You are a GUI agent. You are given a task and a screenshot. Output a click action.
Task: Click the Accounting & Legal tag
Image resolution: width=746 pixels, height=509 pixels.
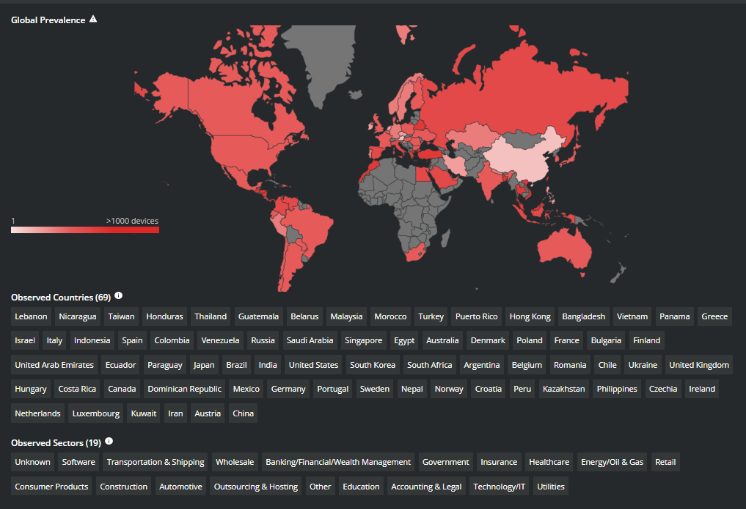pos(426,487)
